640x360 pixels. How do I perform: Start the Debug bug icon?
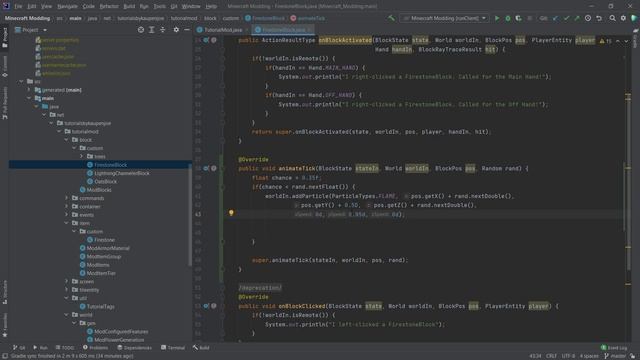coord(508,18)
